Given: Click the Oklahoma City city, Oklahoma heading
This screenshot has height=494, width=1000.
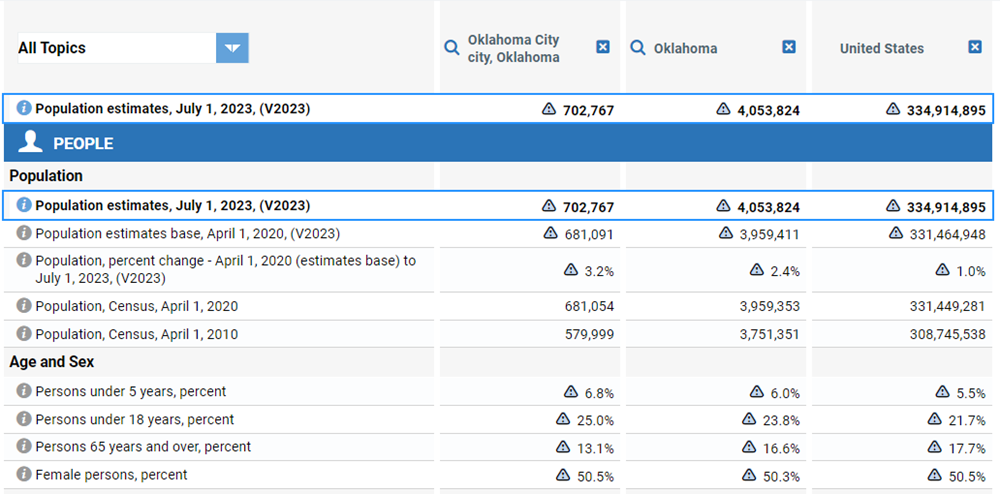Looking at the screenshot, I should point(513,48).
